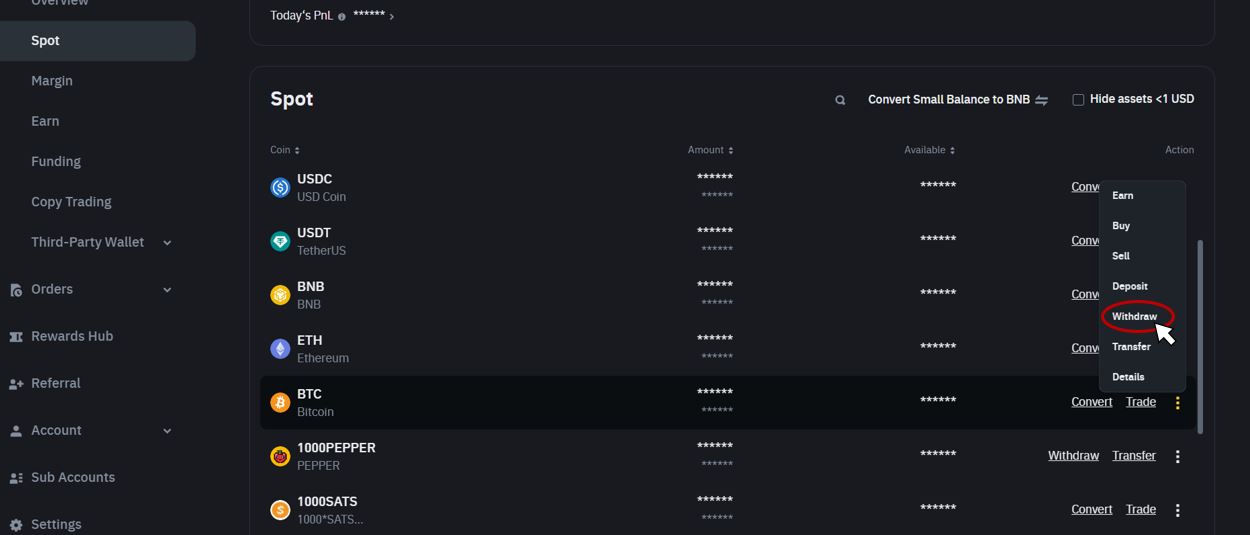
Task: Click the Rewards Hub sidebar icon
Action: (16, 337)
